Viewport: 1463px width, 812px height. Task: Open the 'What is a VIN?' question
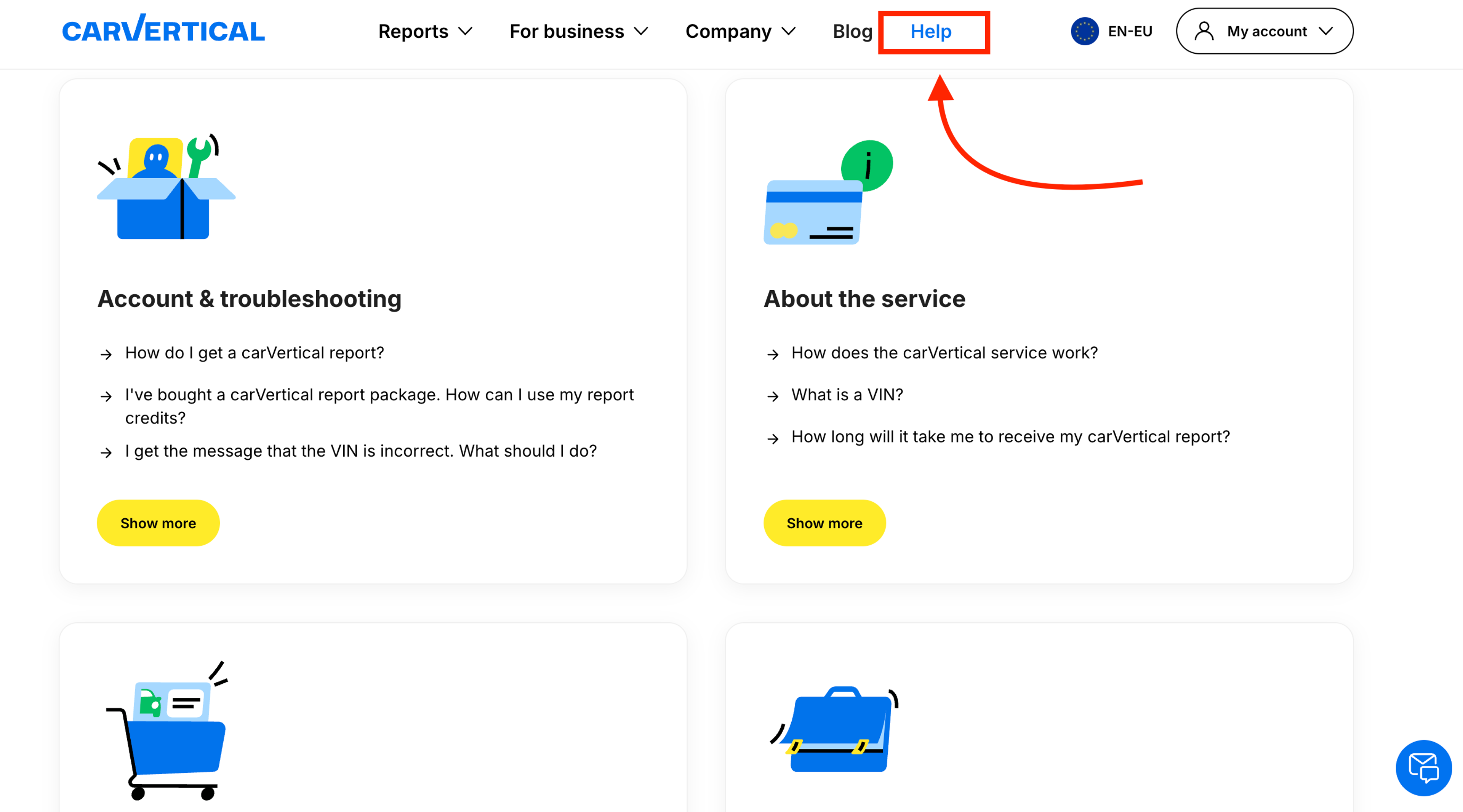pyautogui.click(x=847, y=395)
